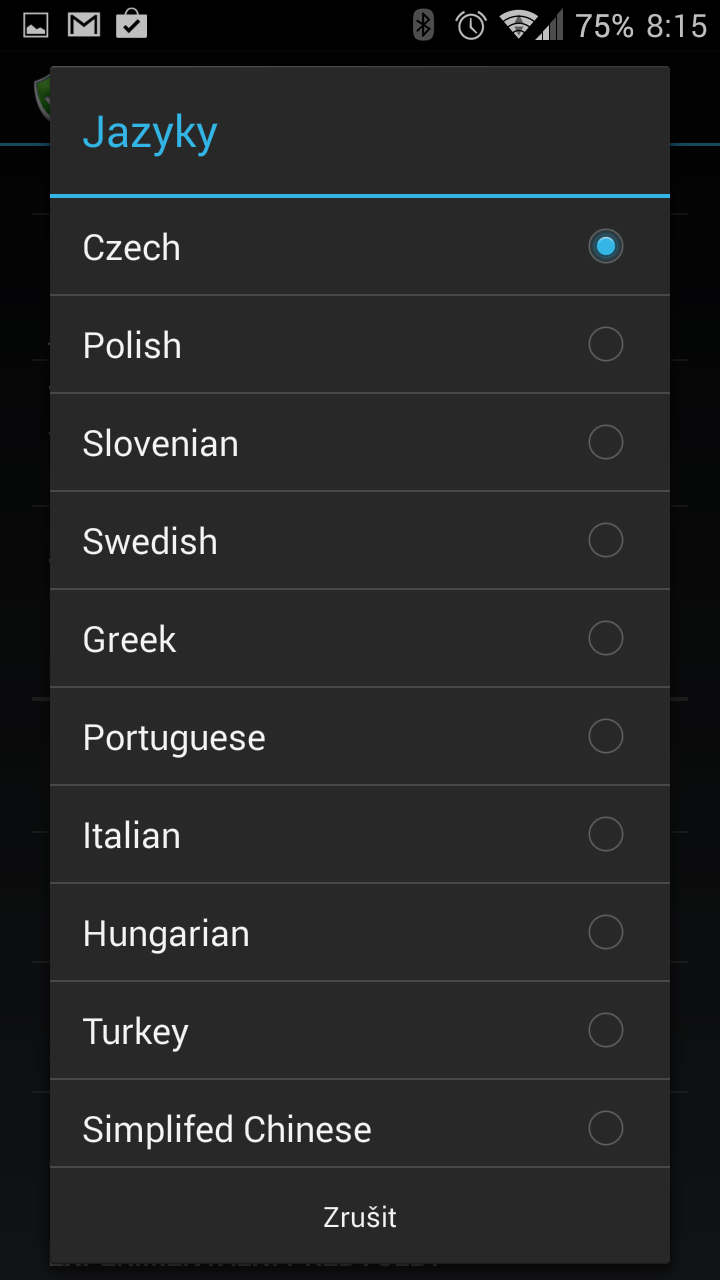The image size is (720, 1280).
Task: Choose Portuguese radio button
Action: 605,736
